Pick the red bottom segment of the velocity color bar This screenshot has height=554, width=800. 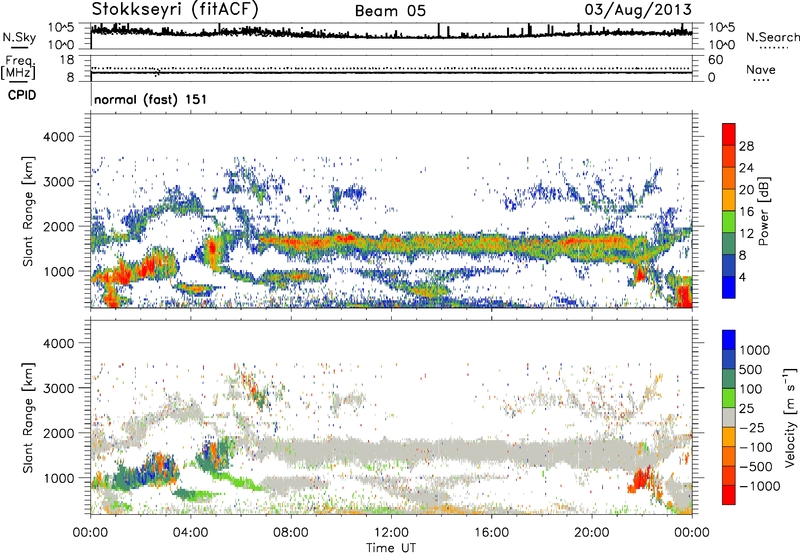[729, 495]
